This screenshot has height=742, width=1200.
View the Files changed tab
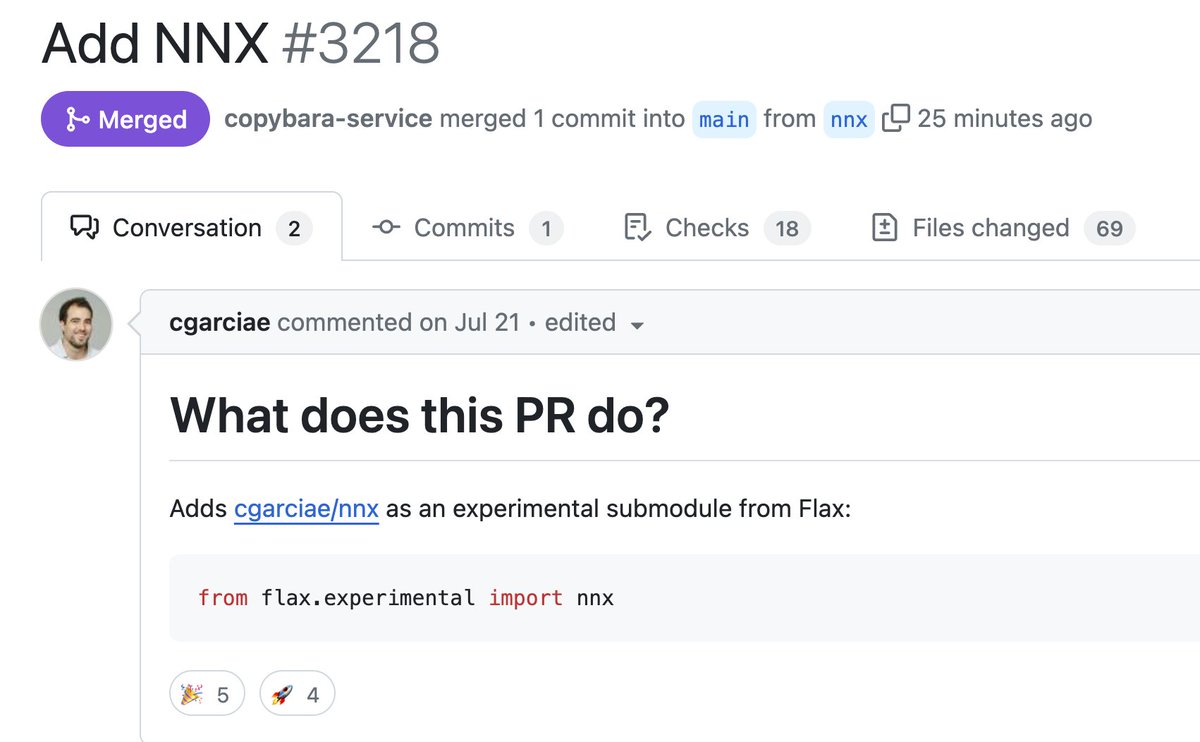[x=1003, y=228]
